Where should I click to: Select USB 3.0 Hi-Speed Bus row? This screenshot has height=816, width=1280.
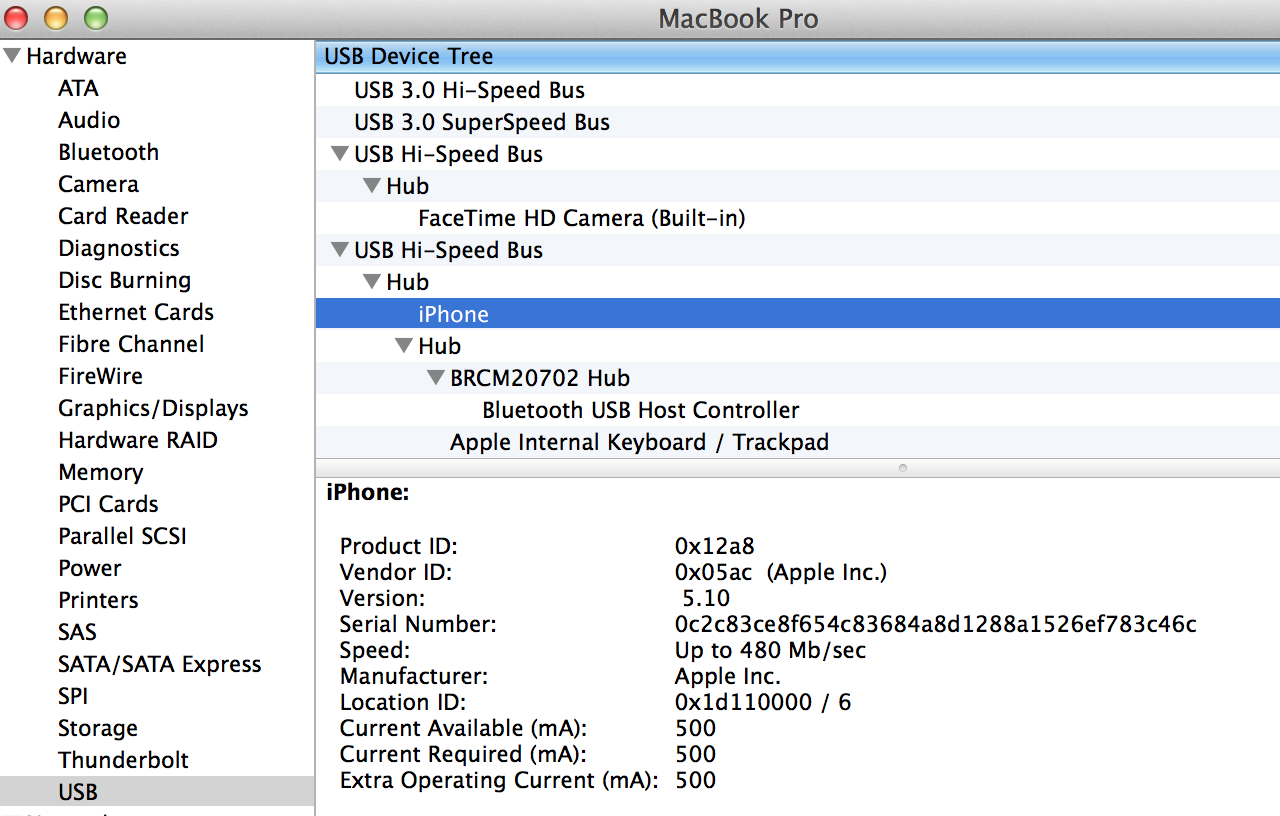point(798,90)
